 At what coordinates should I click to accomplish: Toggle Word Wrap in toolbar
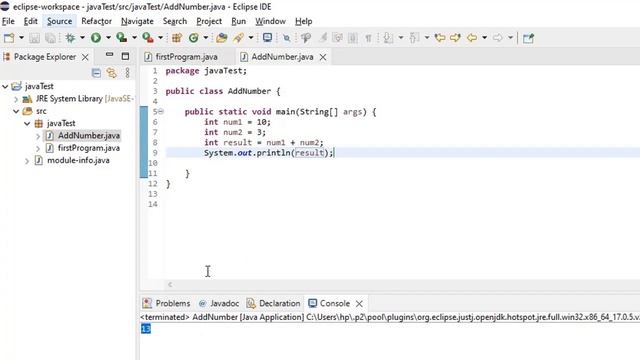tap(338, 38)
